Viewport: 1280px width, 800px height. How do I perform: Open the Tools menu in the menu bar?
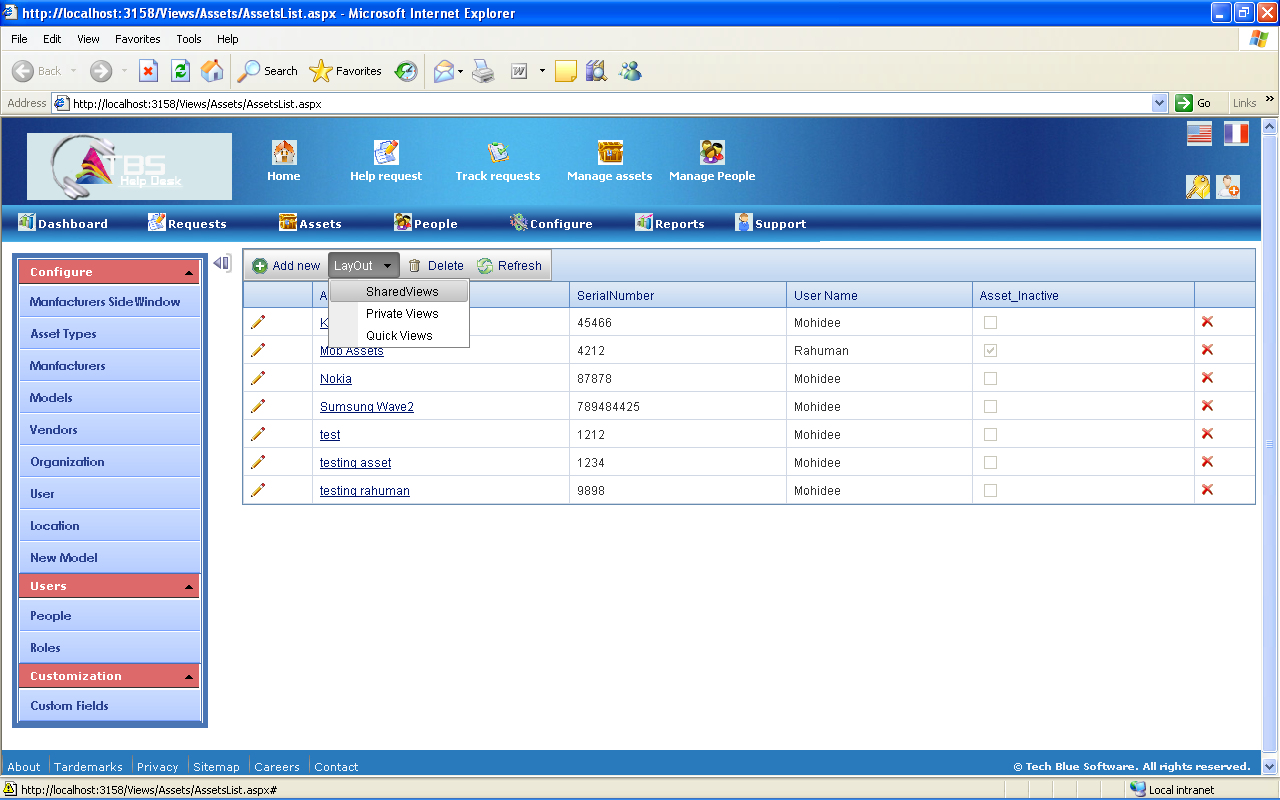189,39
